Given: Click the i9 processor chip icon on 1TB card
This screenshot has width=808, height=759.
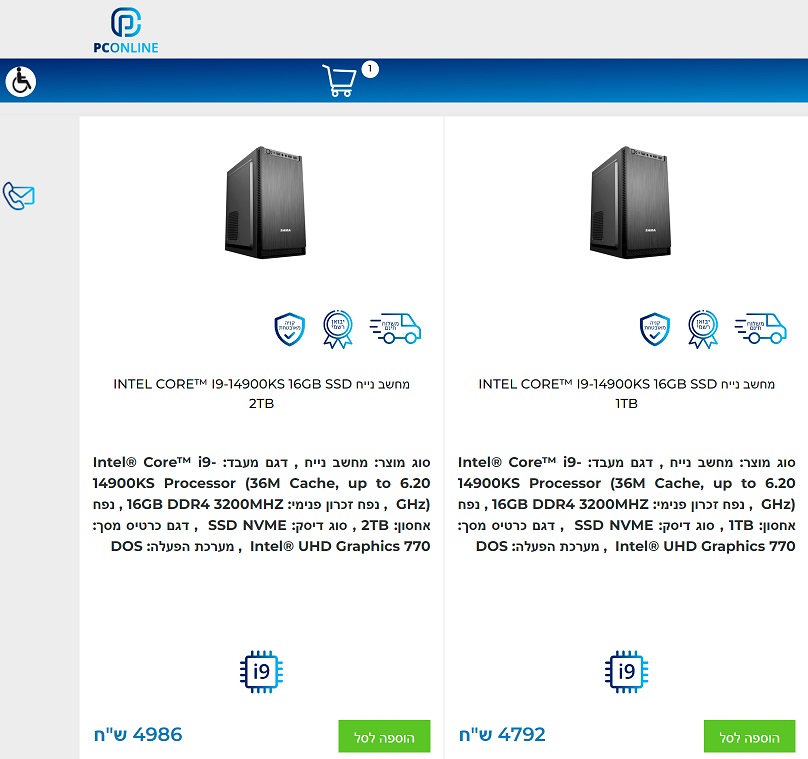Looking at the screenshot, I should 627,672.
